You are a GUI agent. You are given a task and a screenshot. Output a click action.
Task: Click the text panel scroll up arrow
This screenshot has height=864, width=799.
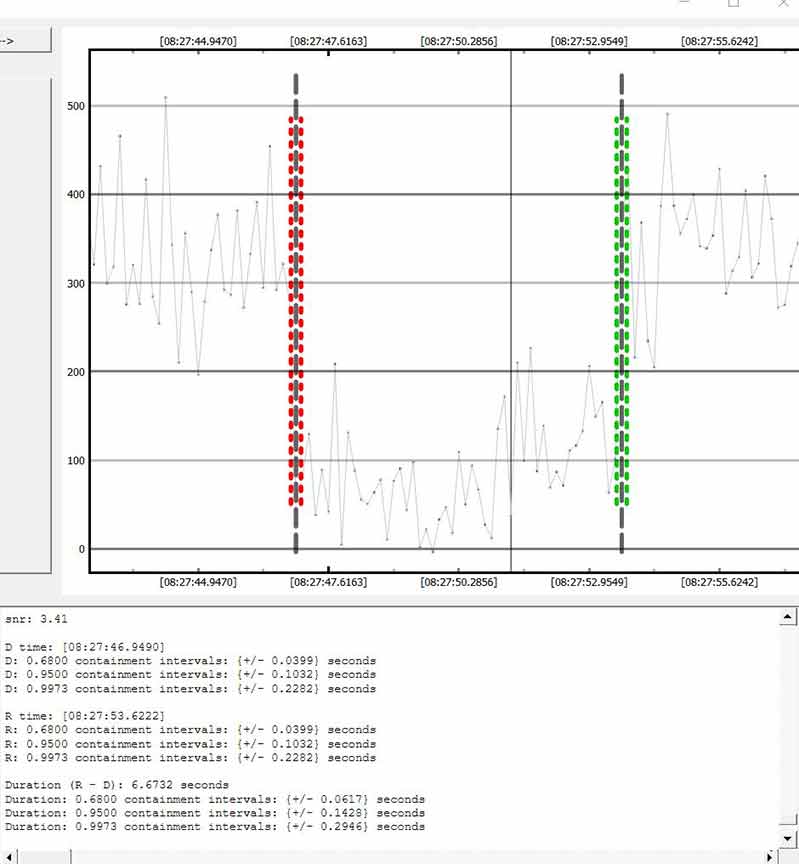(x=788, y=617)
